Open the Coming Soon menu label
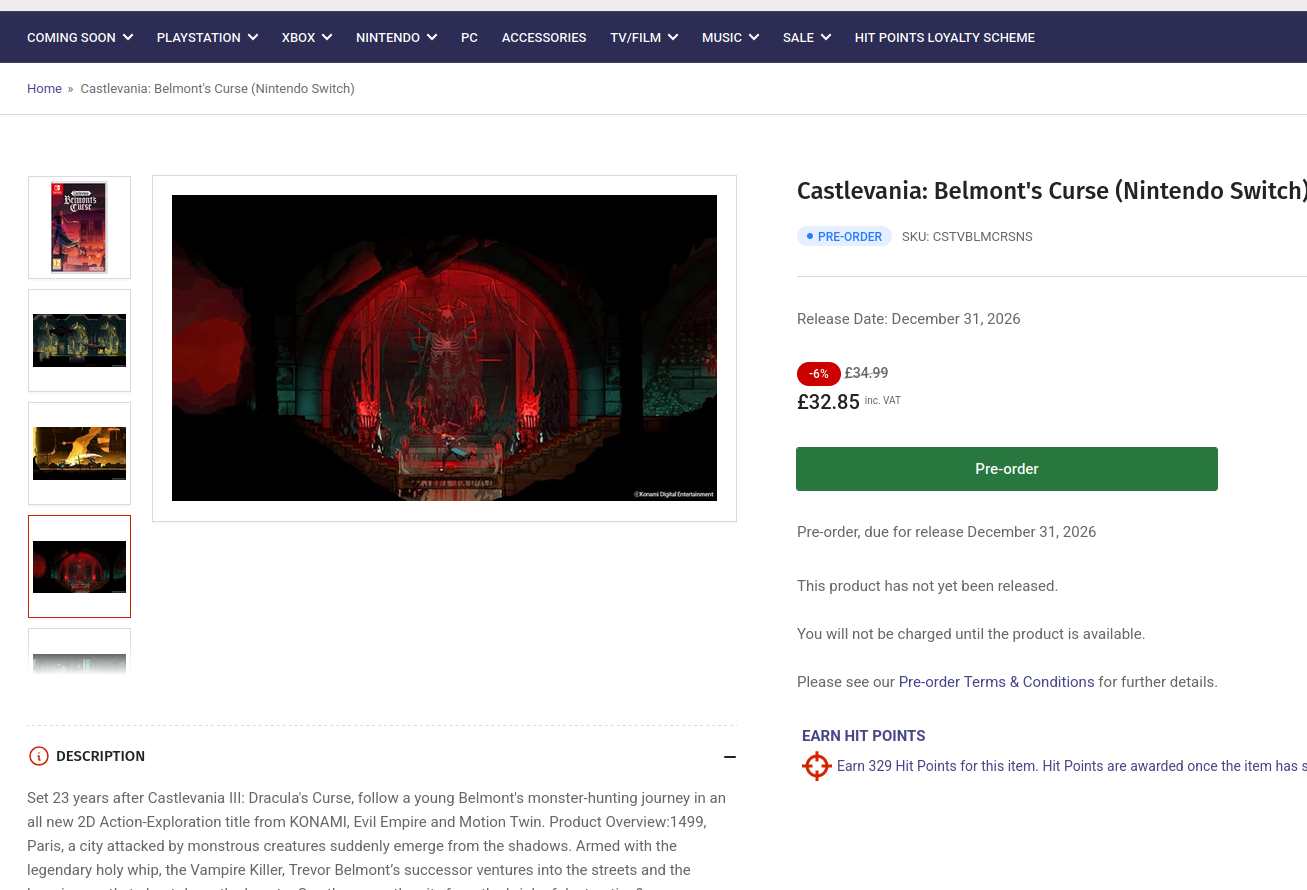This screenshot has height=890, width=1307. pos(71,37)
